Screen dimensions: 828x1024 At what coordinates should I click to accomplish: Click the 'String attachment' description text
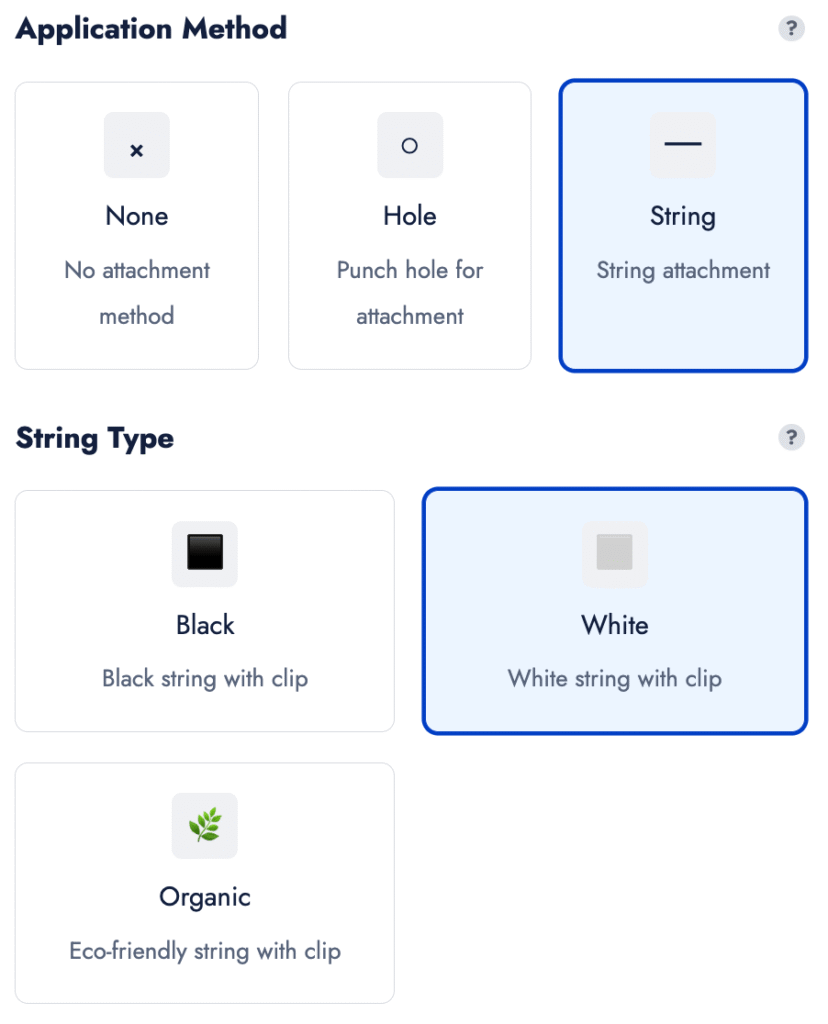(x=683, y=270)
